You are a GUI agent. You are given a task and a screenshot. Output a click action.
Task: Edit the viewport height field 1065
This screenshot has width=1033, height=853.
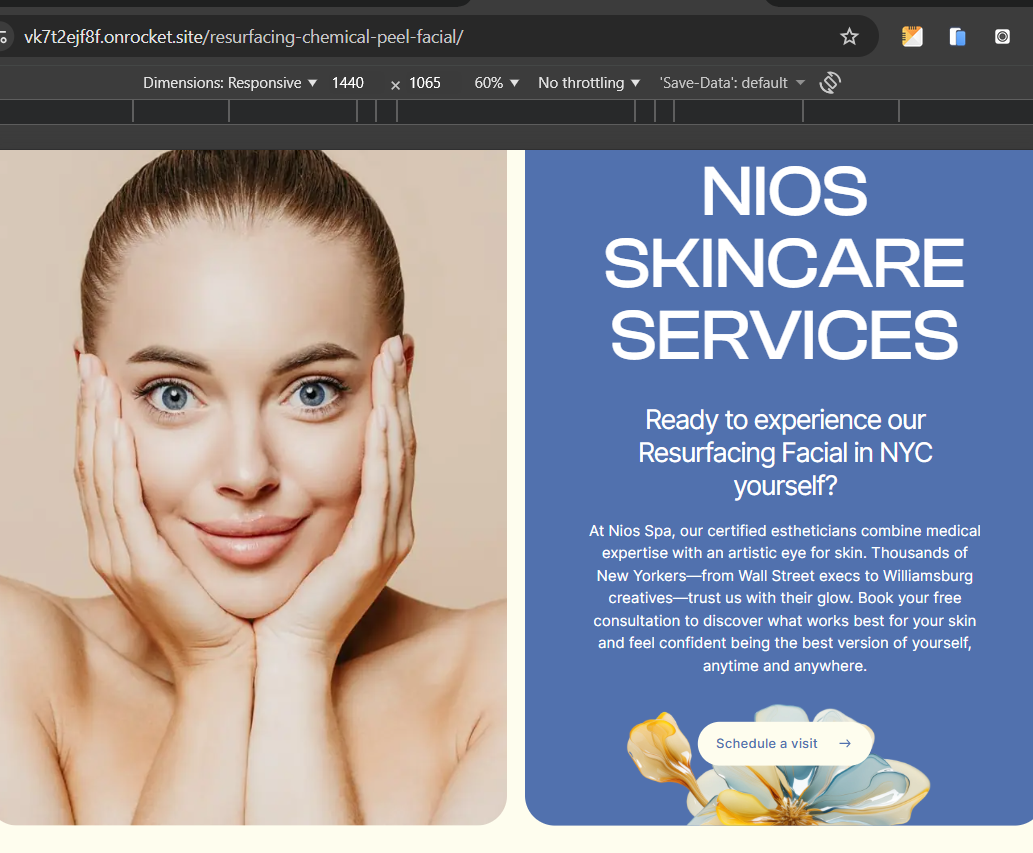[425, 83]
